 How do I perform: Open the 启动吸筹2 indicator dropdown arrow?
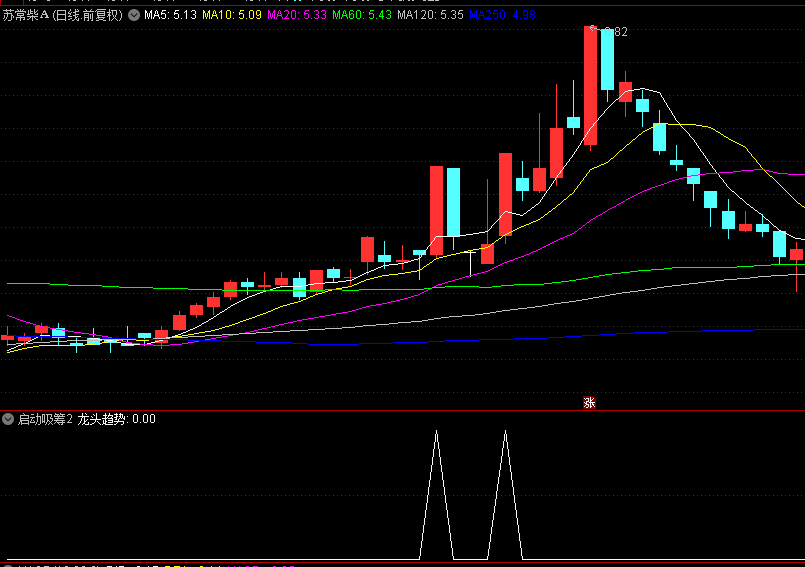(9, 419)
